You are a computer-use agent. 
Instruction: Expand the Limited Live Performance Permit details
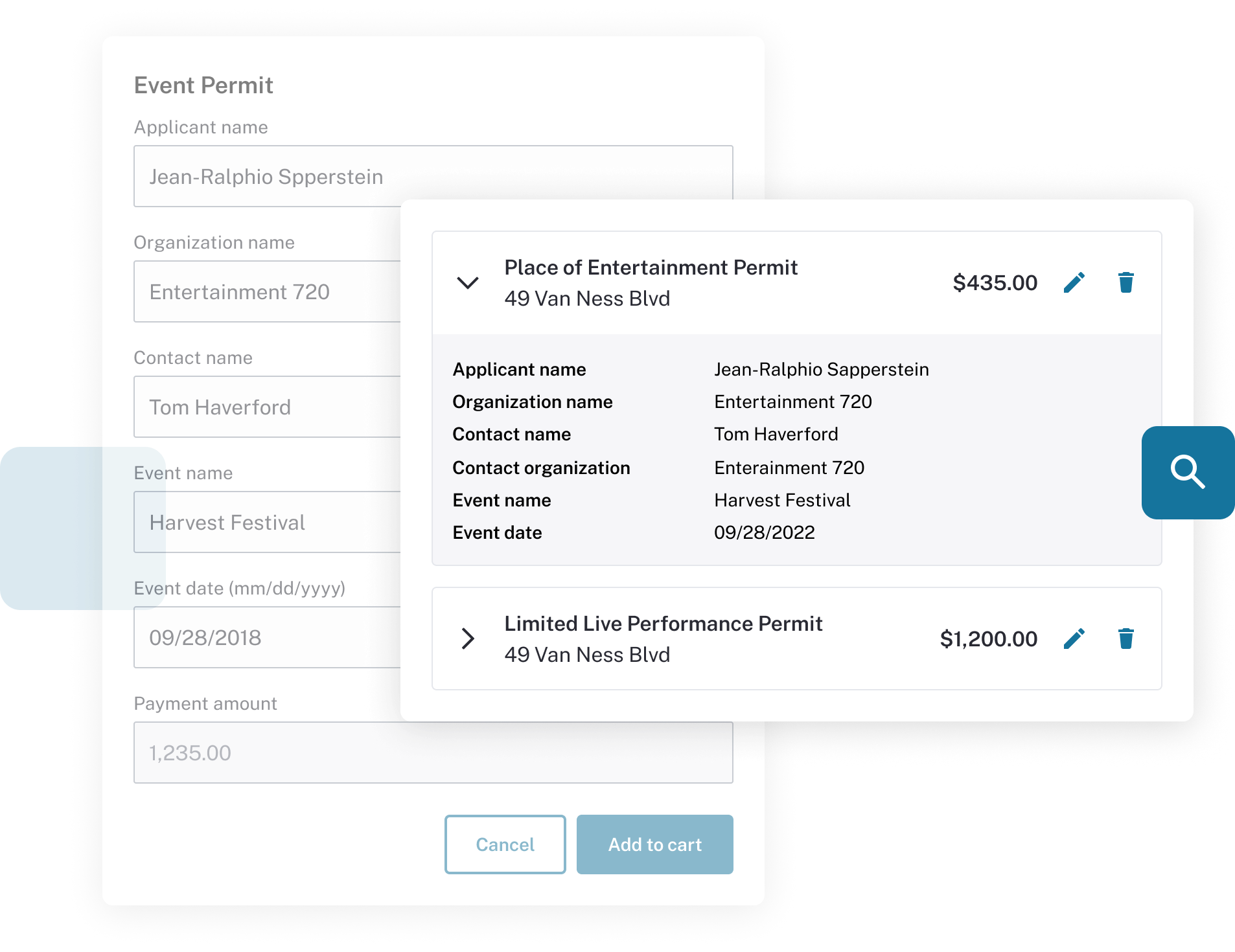(468, 639)
